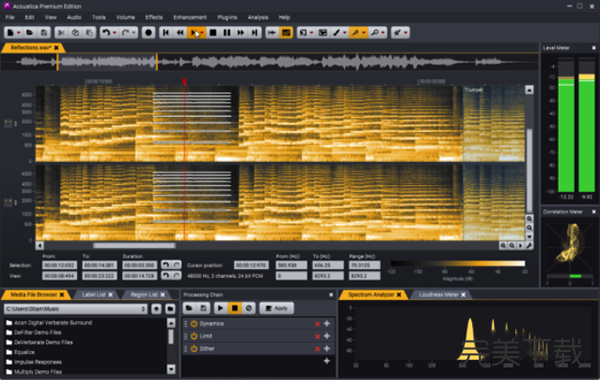Toggle the Dither effect power button
Image resolution: width=600 pixels, height=380 pixels.
pyautogui.click(x=194, y=349)
